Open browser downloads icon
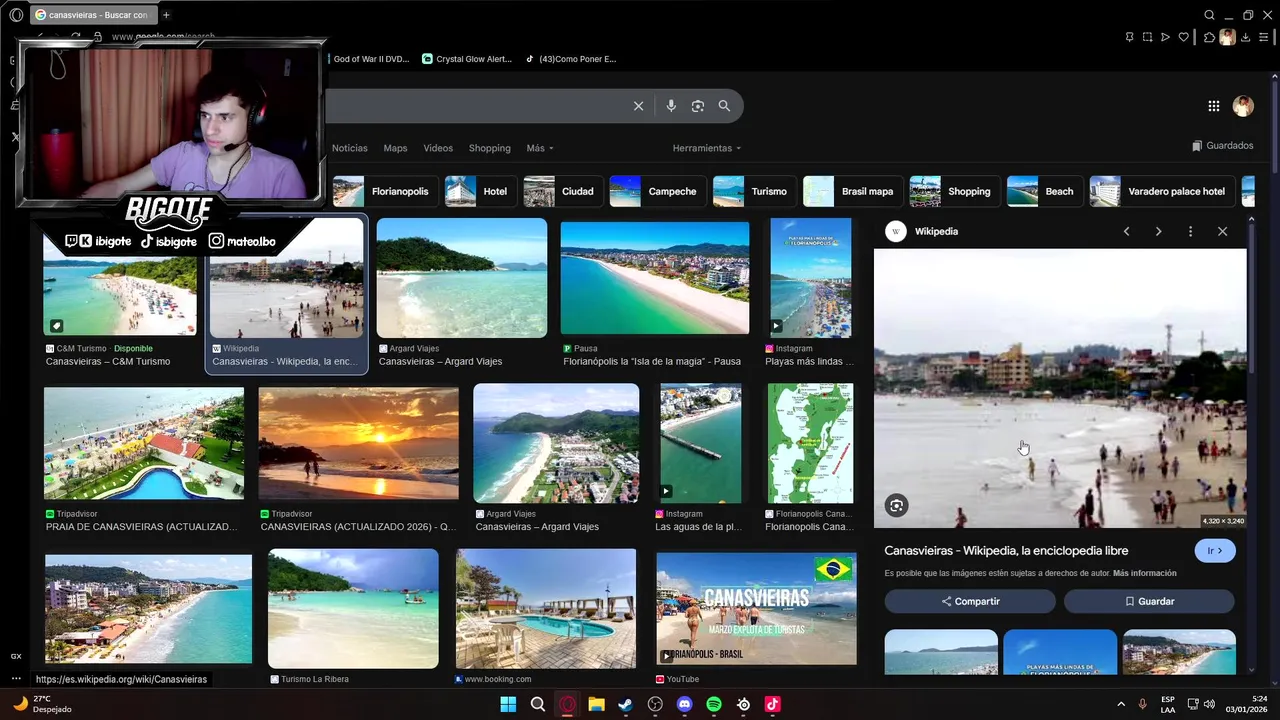Viewport: 1280px width, 720px height. coord(1246,37)
